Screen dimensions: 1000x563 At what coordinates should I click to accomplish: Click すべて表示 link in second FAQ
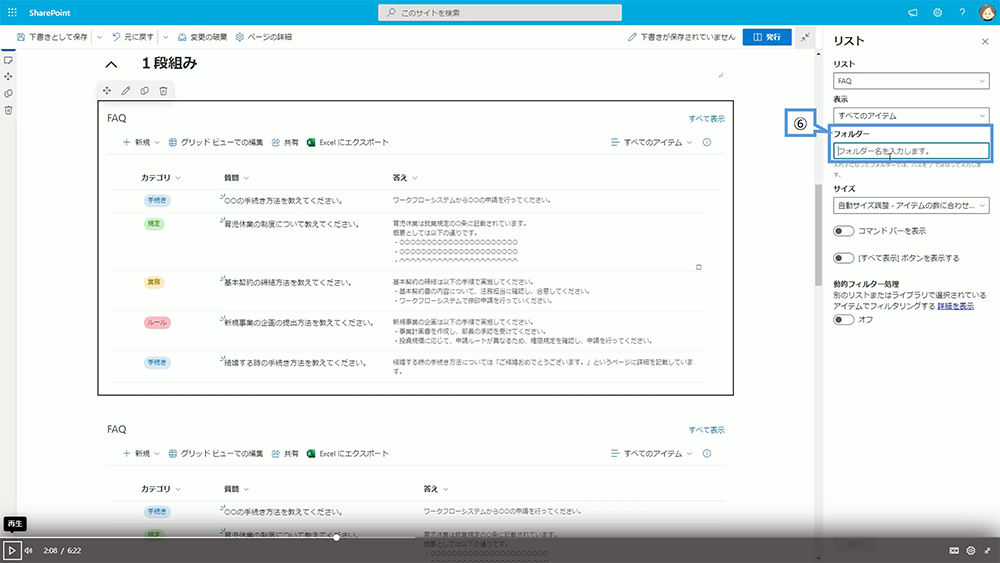(x=707, y=430)
